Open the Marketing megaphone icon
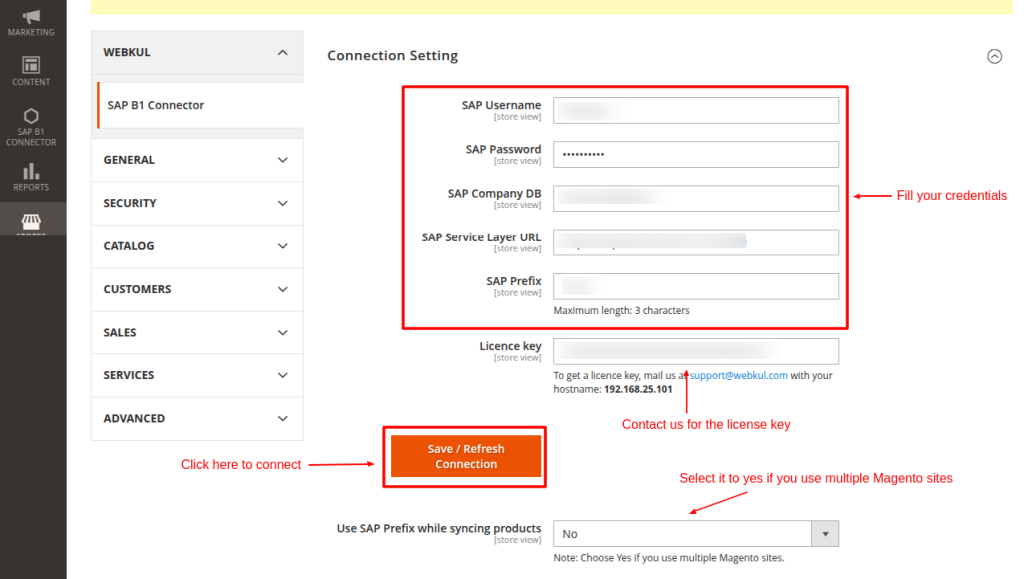1024x579 pixels. pos(31,17)
